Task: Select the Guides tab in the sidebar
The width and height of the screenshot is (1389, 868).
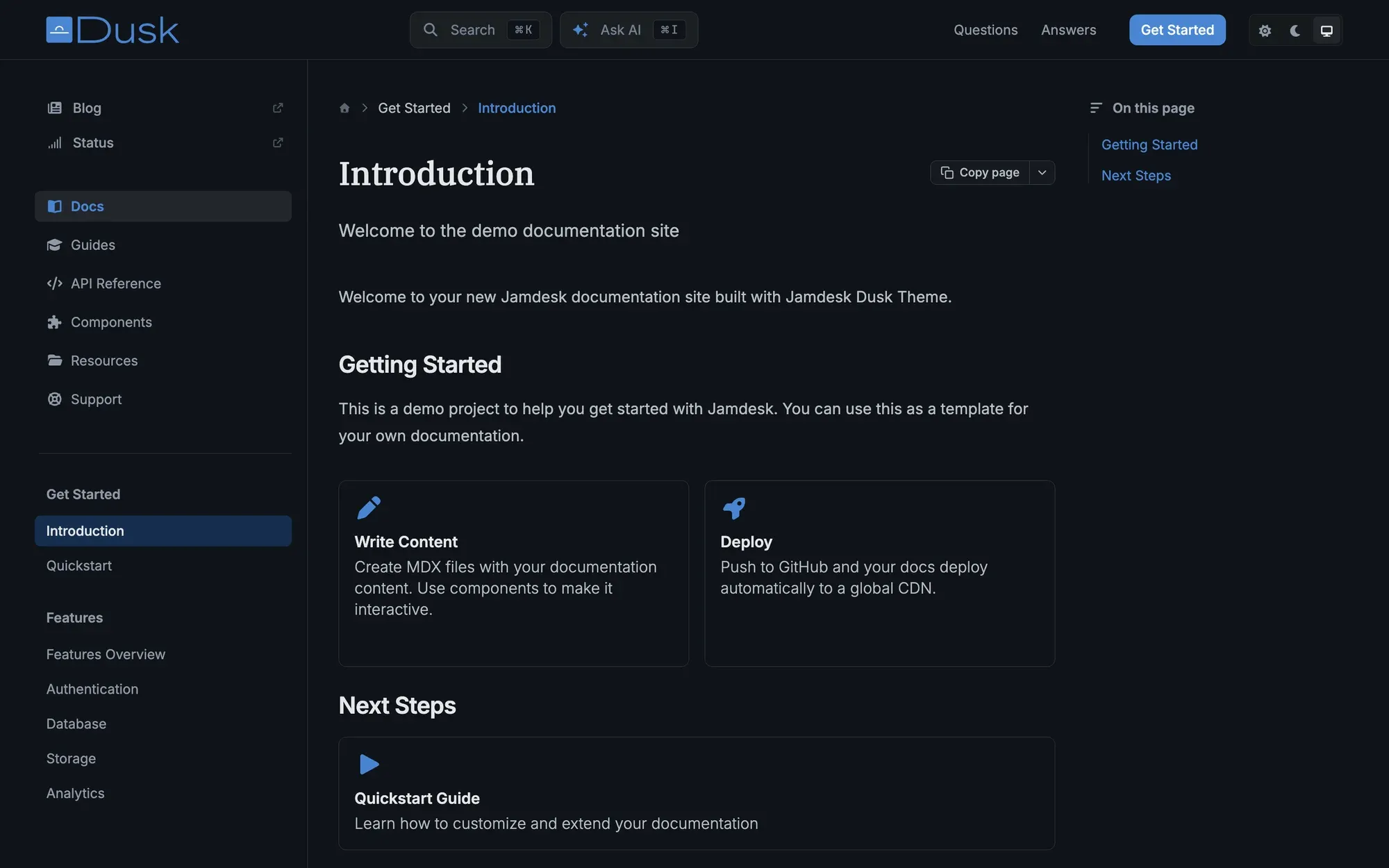Action: (x=163, y=245)
